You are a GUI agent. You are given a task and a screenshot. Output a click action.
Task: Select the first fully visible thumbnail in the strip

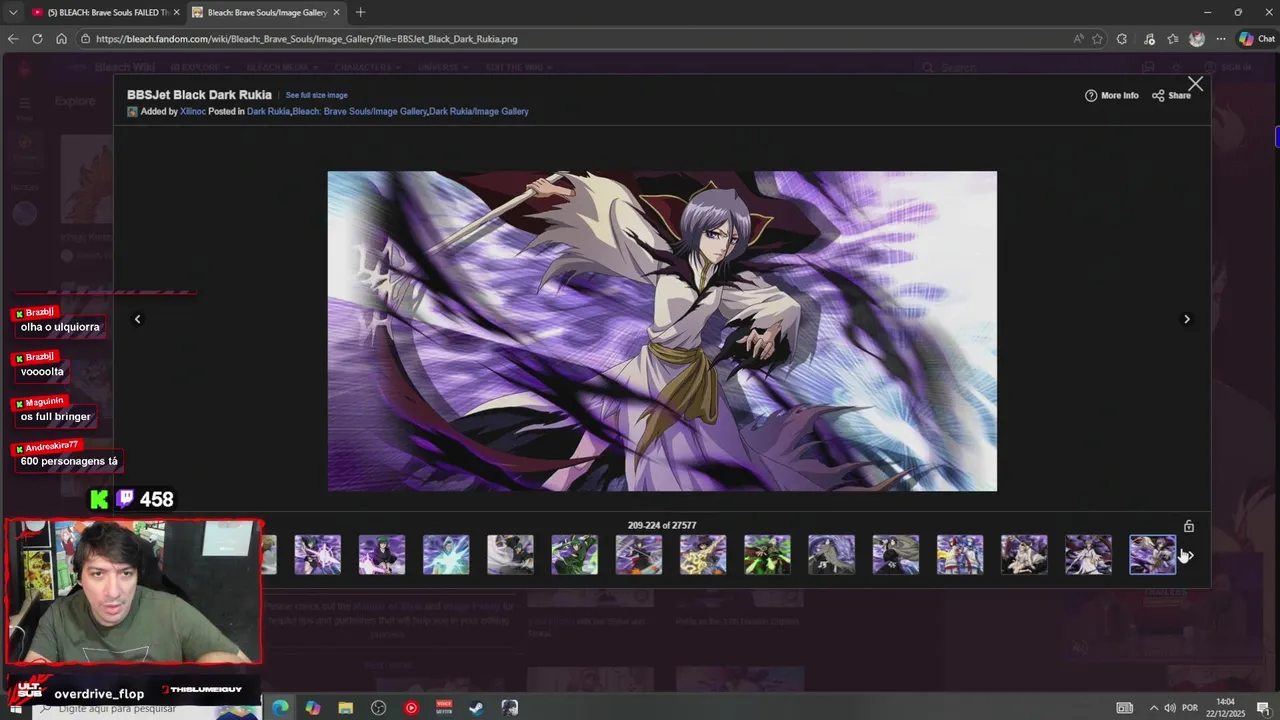(318, 555)
